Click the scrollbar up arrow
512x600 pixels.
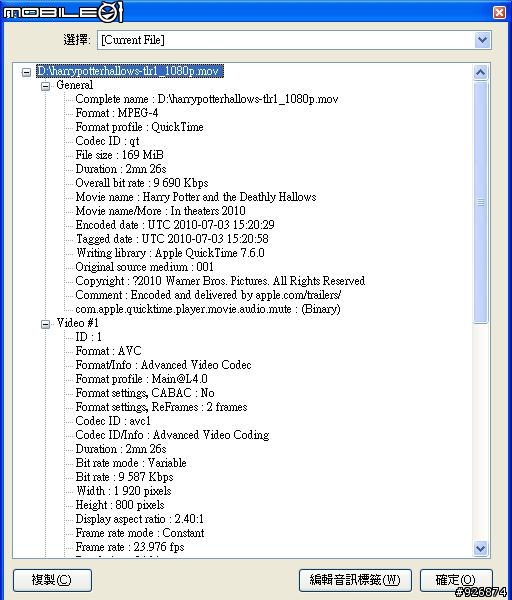481,72
